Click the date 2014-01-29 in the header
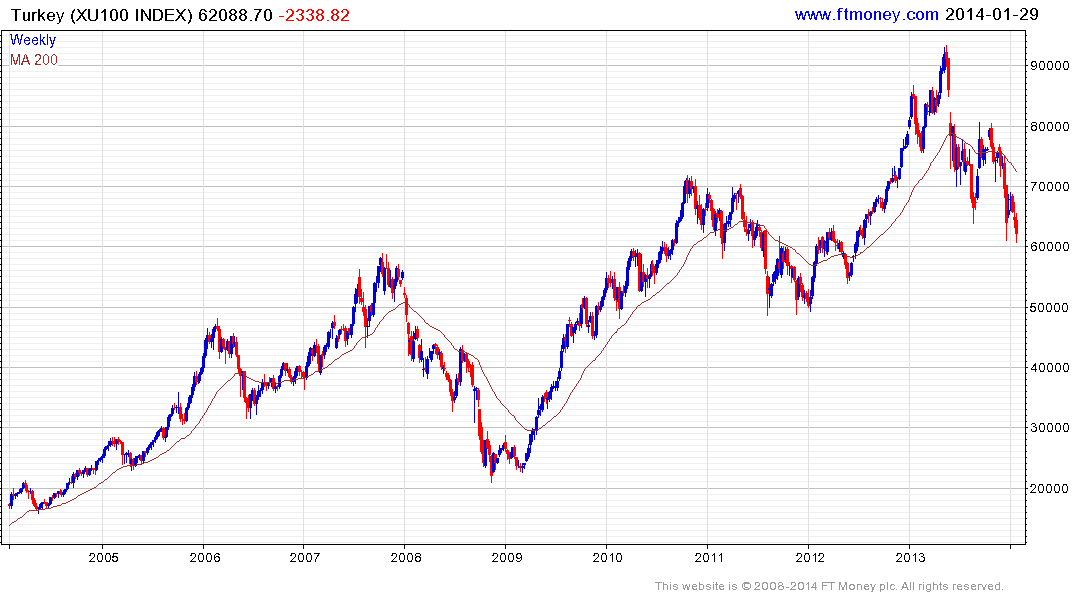The image size is (1075, 600). coord(992,14)
